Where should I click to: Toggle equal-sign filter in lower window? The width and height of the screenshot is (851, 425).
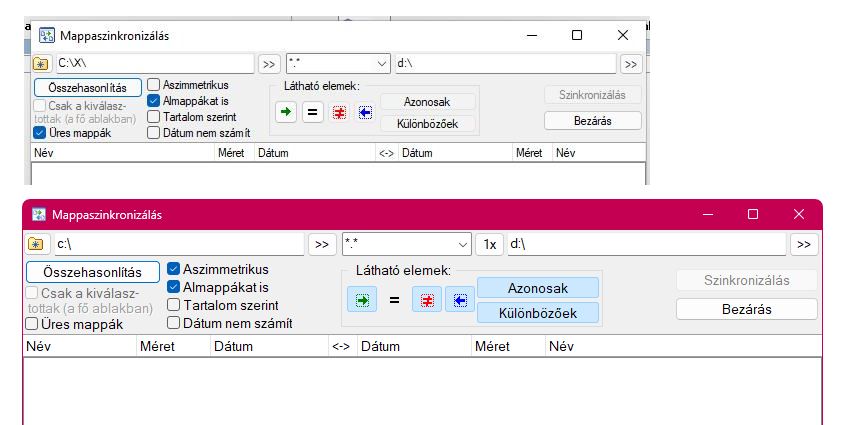(x=395, y=300)
